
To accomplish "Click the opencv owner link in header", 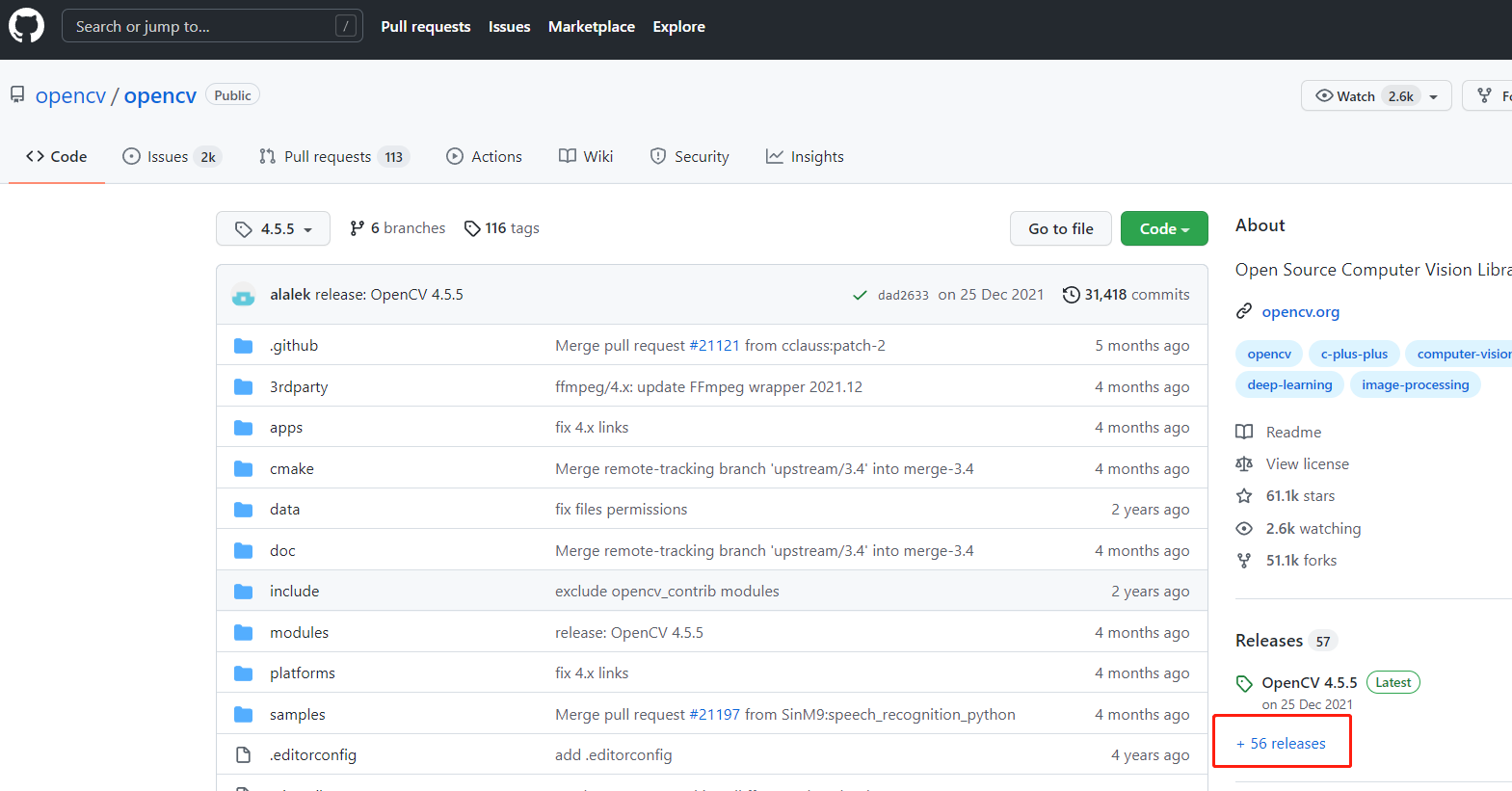I will (x=70, y=95).
